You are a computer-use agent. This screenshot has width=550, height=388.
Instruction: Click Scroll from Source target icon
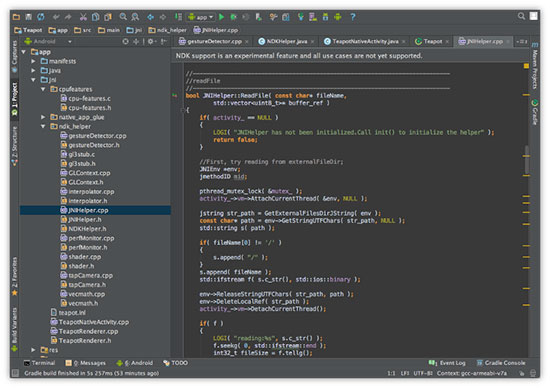[x=125, y=41]
